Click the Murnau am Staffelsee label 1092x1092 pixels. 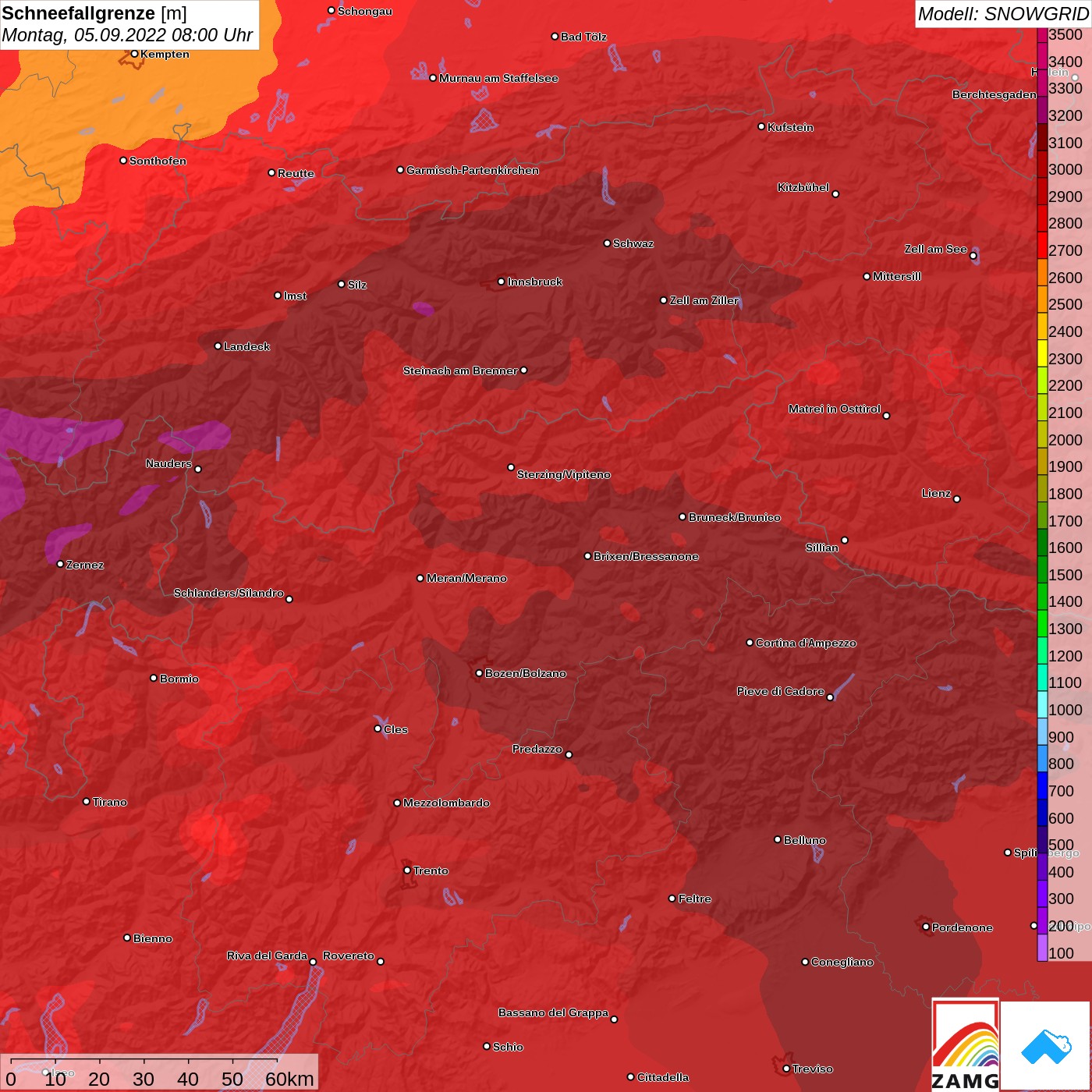coord(498,78)
